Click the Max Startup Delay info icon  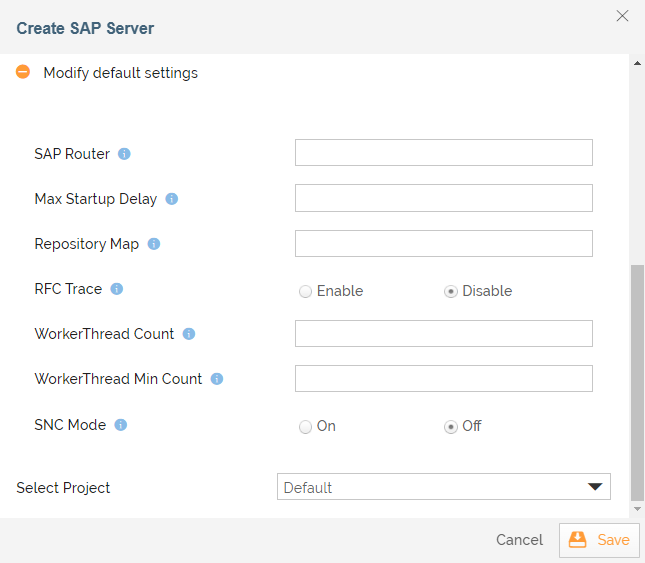coord(171,199)
